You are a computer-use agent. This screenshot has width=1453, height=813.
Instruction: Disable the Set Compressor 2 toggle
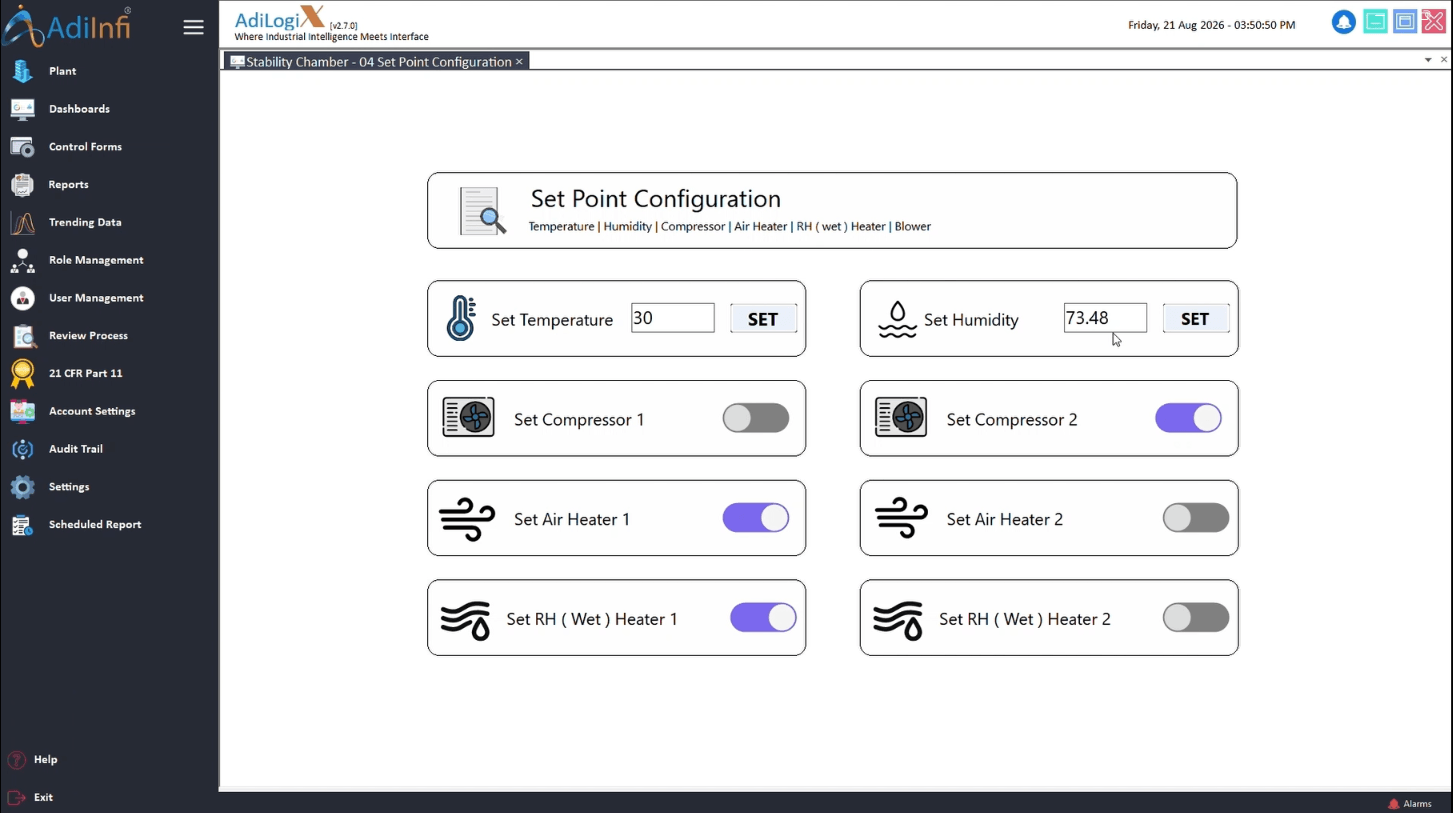coord(1189,418)
